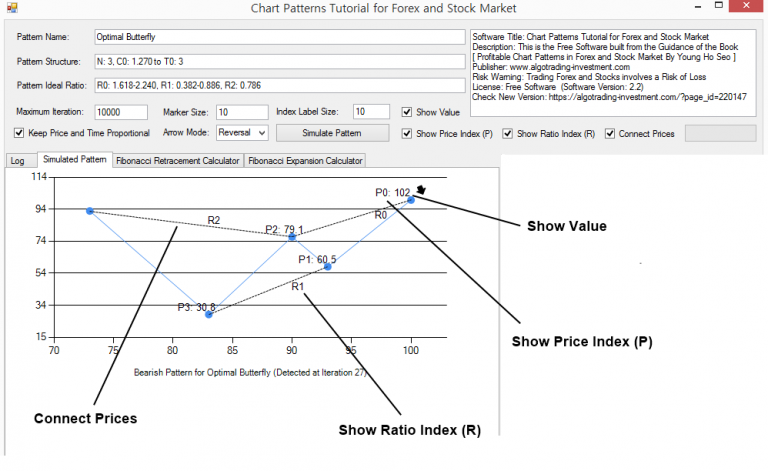This screenshot has height=471, width=768.
Task: Open the Fibonacci Retracement Calculator tab
Action: [x=177, y=161]
